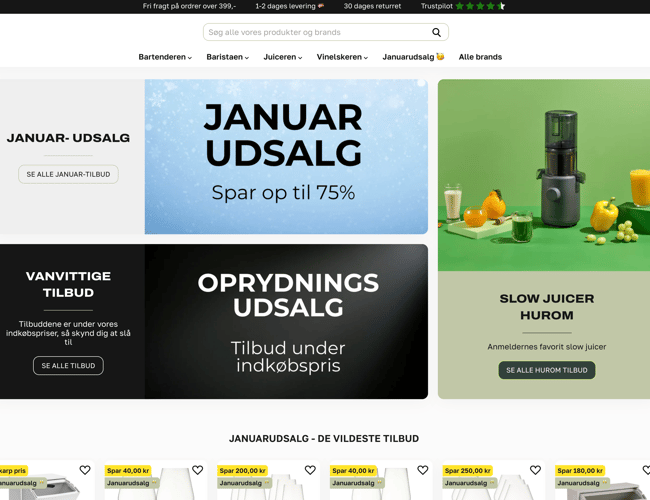Screen dimensions: 650x500
Task: Click the Spar 250,00 kr badge
Action: tap(468, 471)
